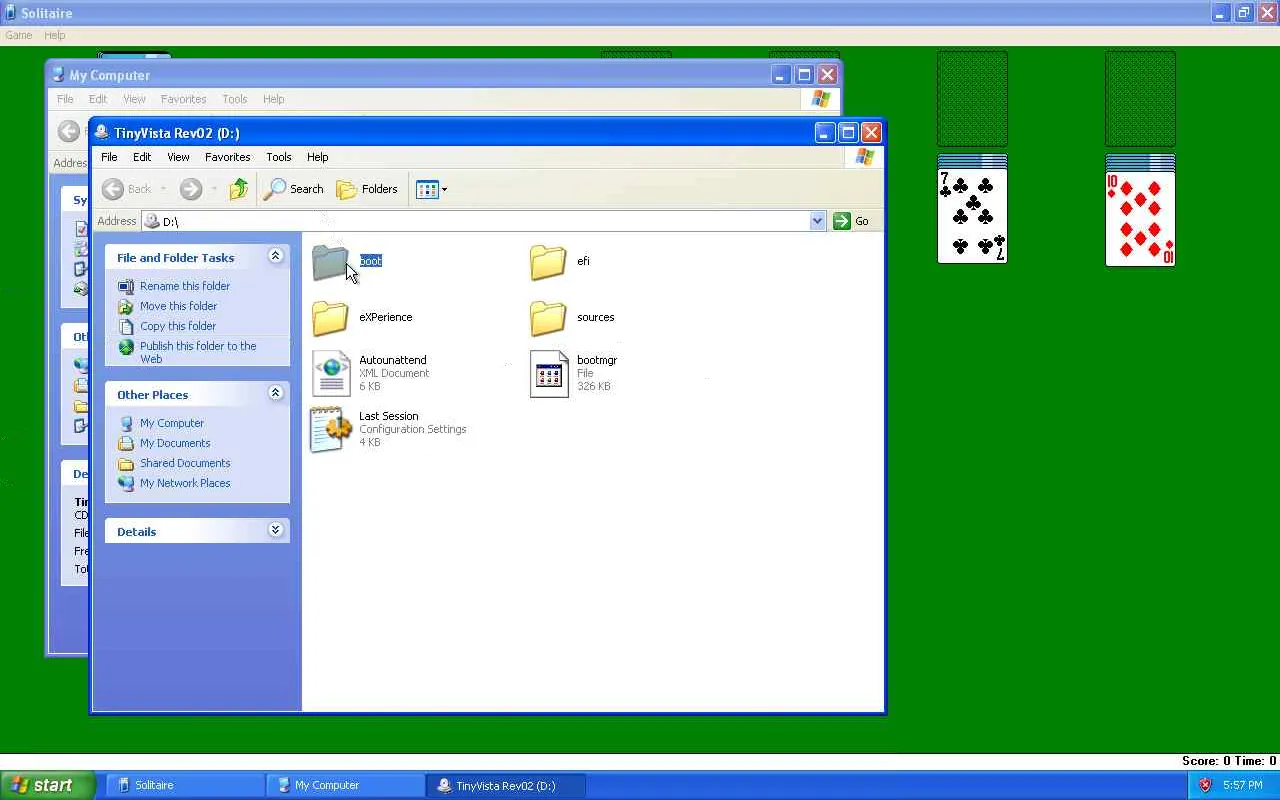Screen dimensions: 1280x800
Task: Open the View menu in My Computer window
Action: 134,99
